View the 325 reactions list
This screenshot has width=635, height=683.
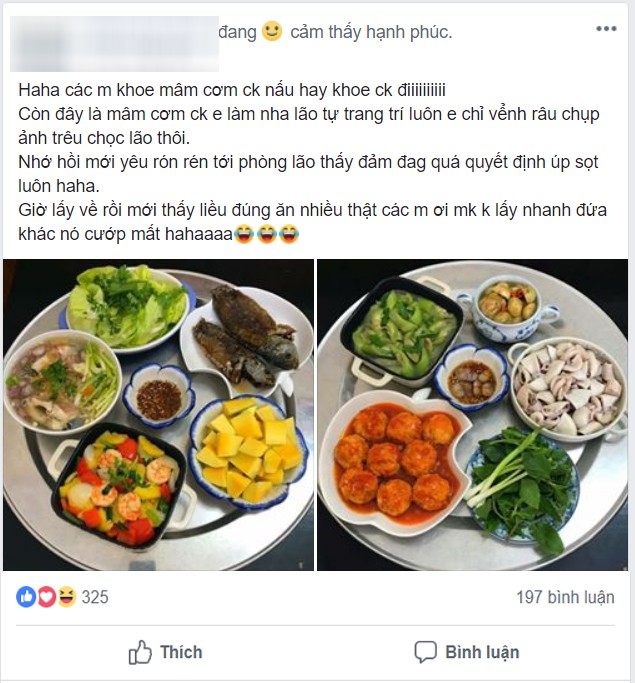click(x=95, y=597)
